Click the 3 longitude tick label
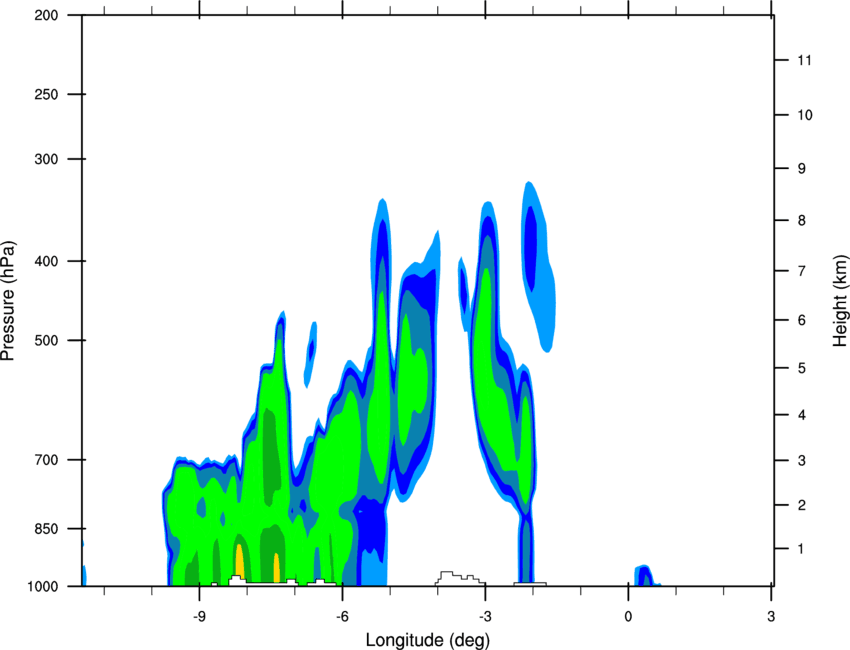This screenshot has height=650, width=850. coord(771,616)
